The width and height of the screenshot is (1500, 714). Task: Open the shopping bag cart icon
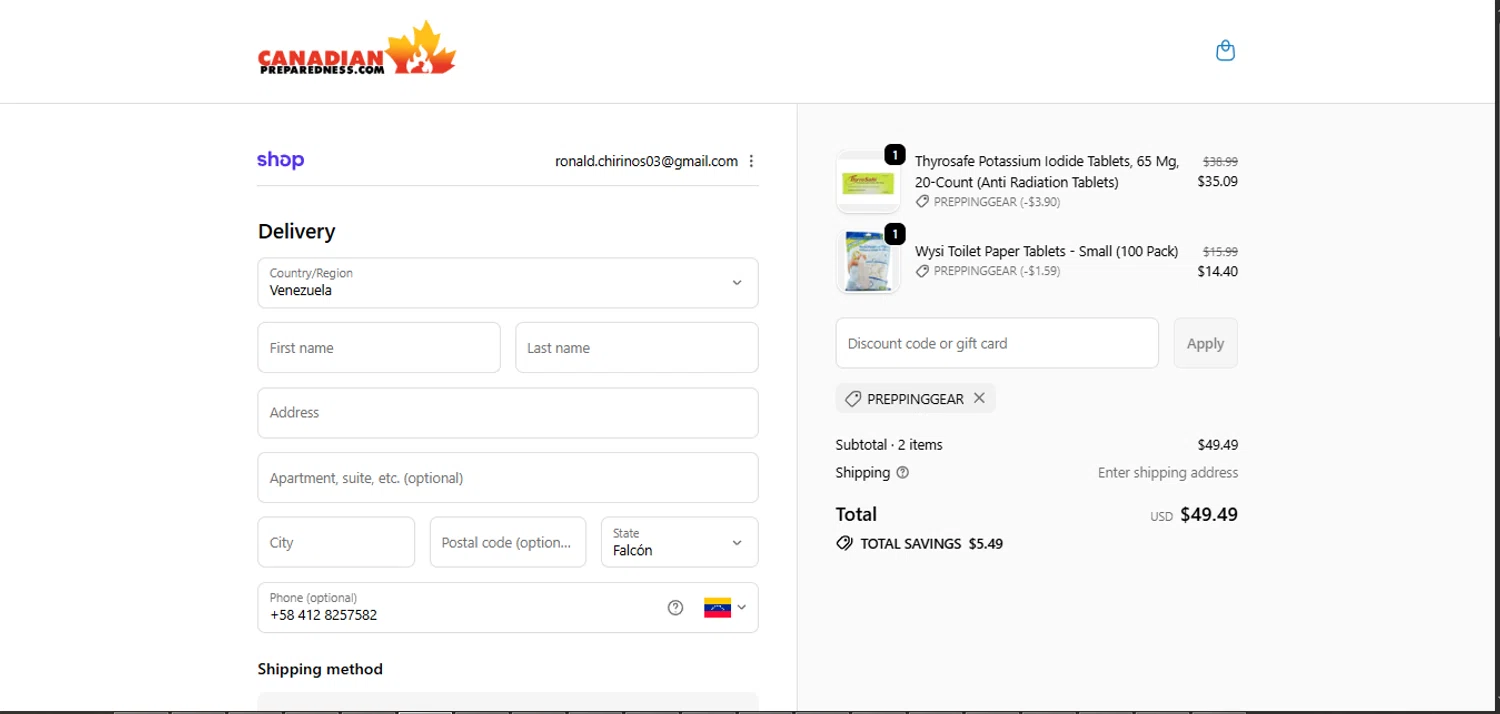pos(1225,50)
